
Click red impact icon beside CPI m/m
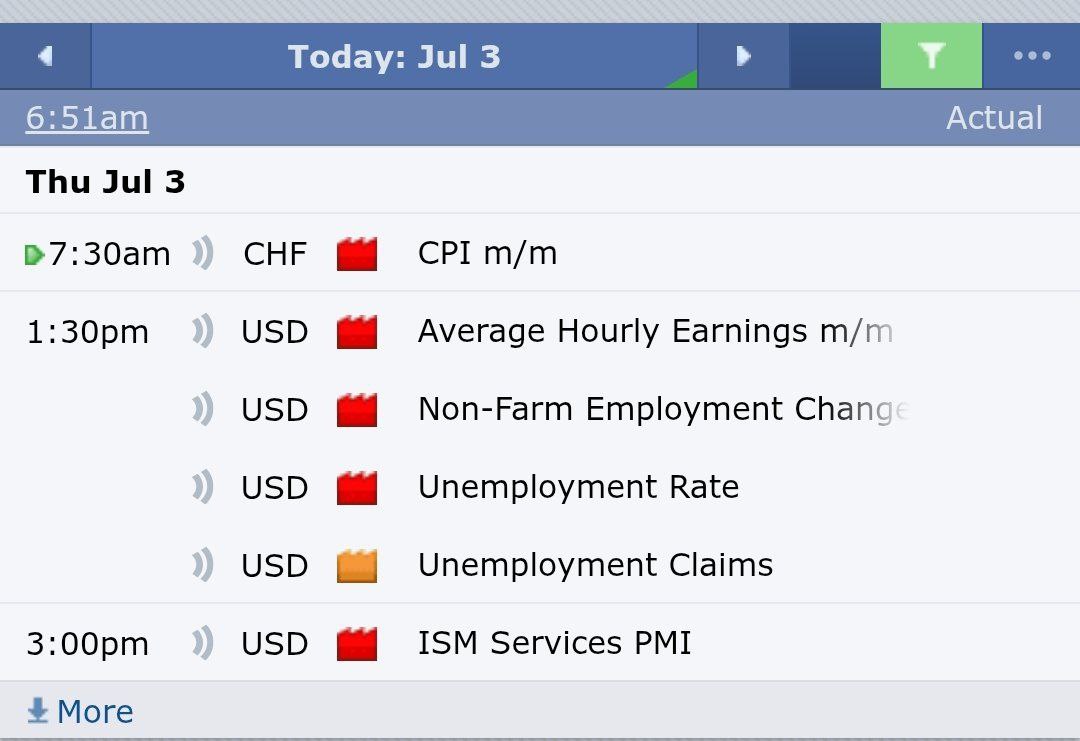[357, 253]
